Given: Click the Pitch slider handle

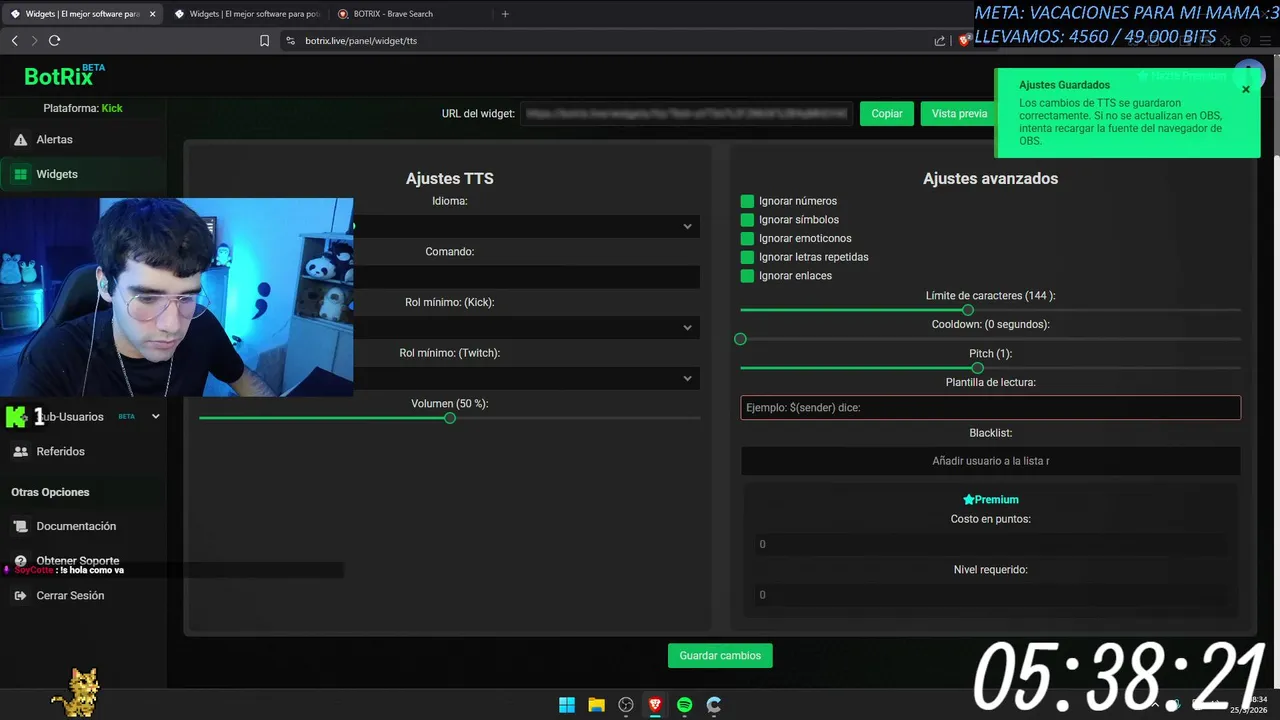Looking at the screenshot, I should [977, 368].
